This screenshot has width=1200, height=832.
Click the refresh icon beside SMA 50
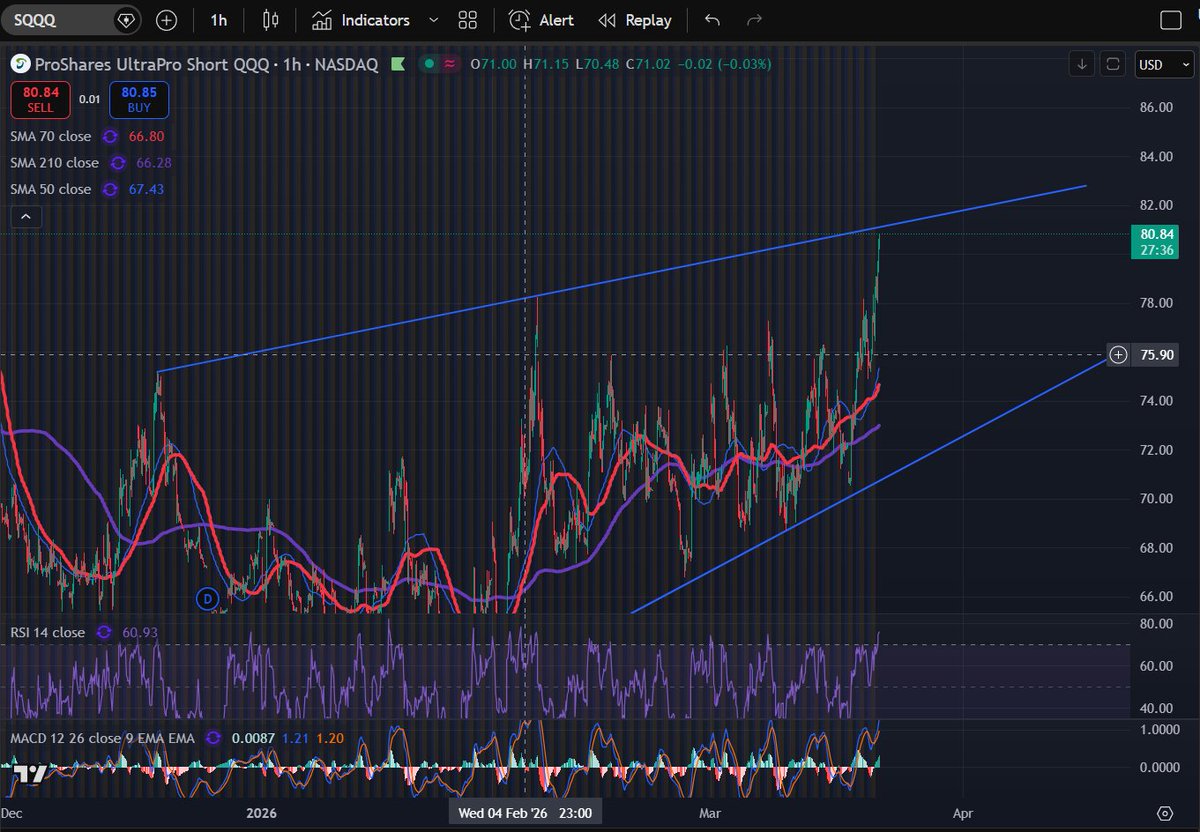click(110, 189)
